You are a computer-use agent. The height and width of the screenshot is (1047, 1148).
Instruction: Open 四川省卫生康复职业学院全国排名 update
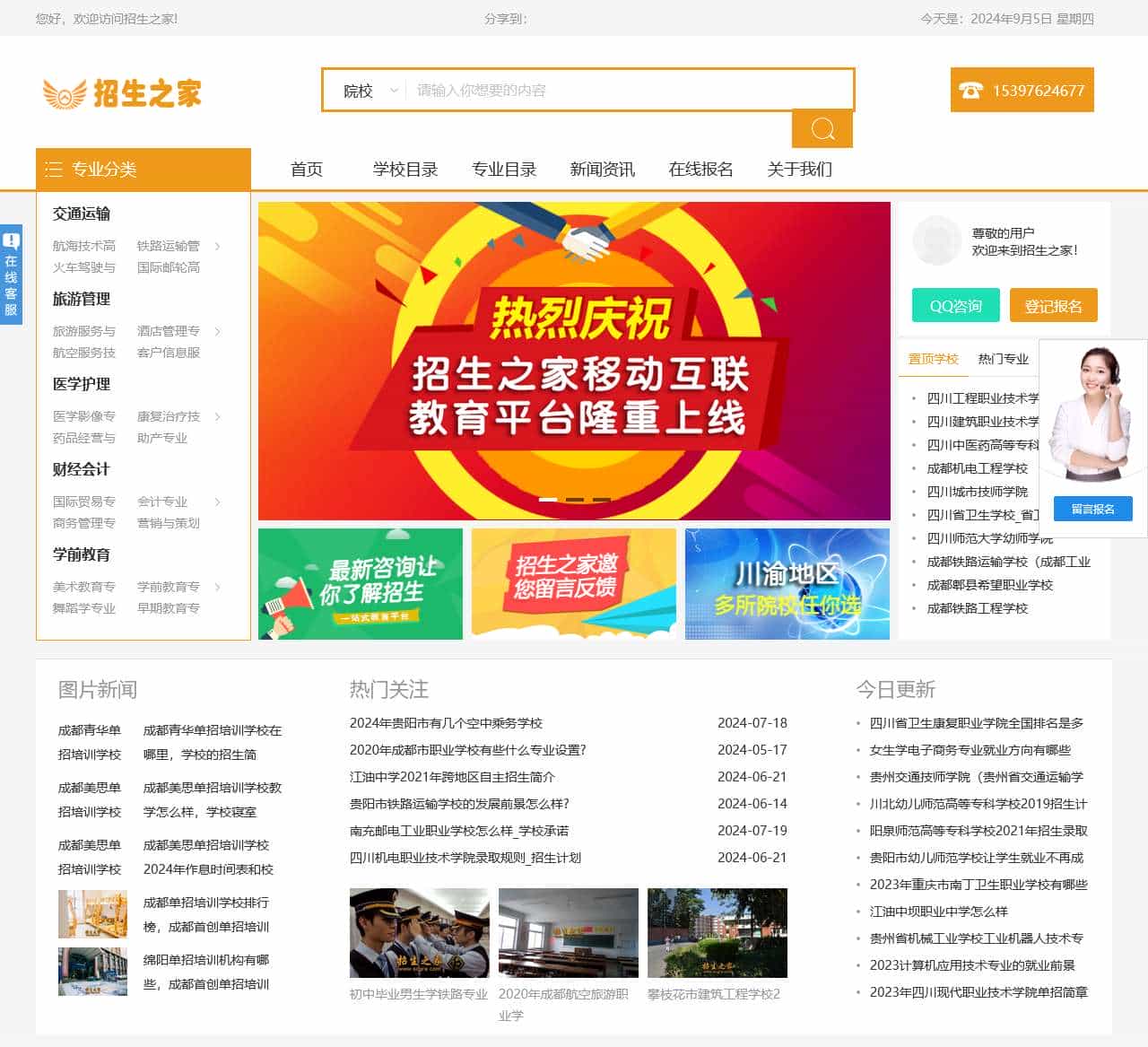point(977,723)
